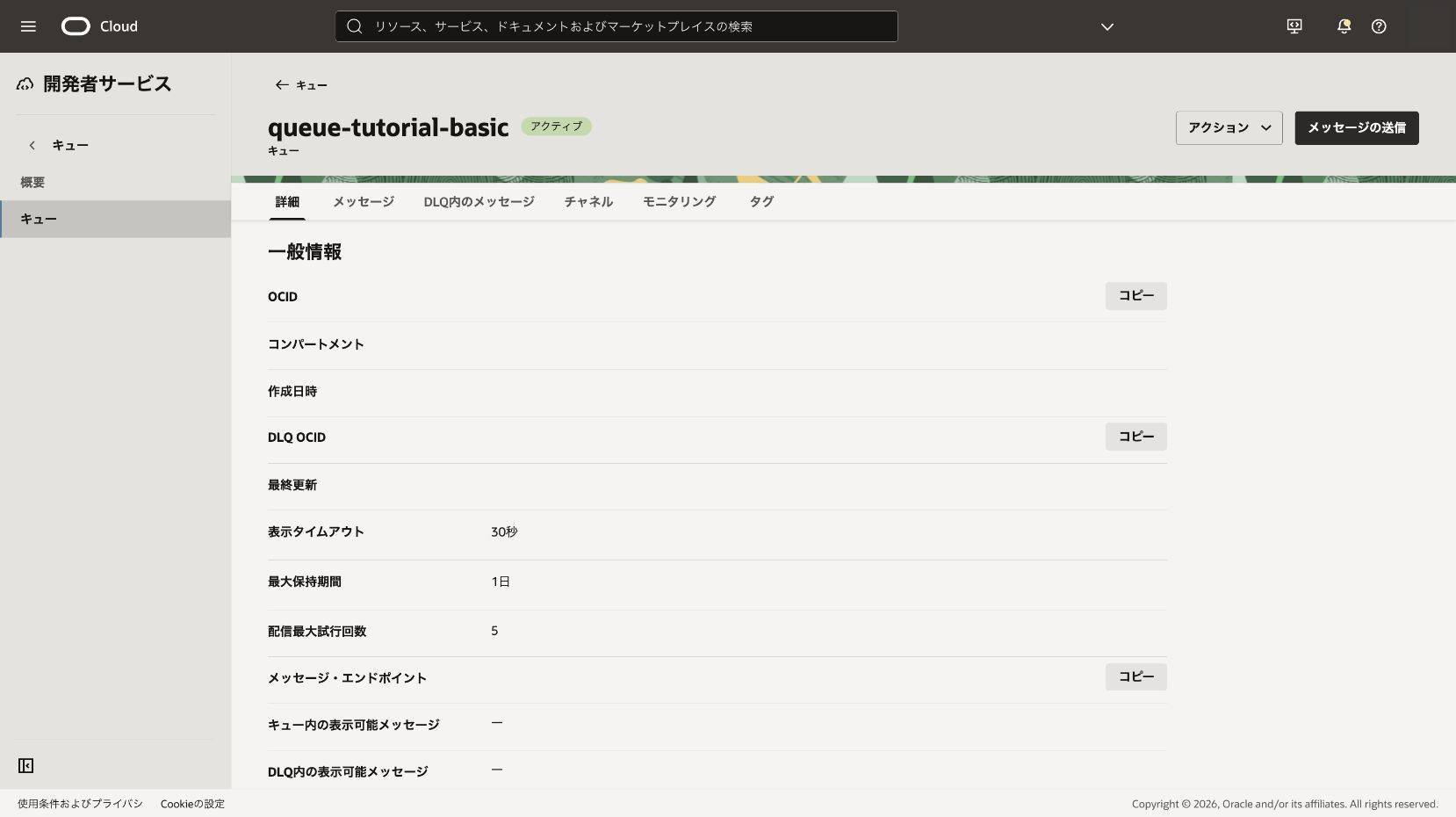This screenshot has height=817, width=1456.
Task: Click the メッセージの送信 button
Action: coord(1357,127)
